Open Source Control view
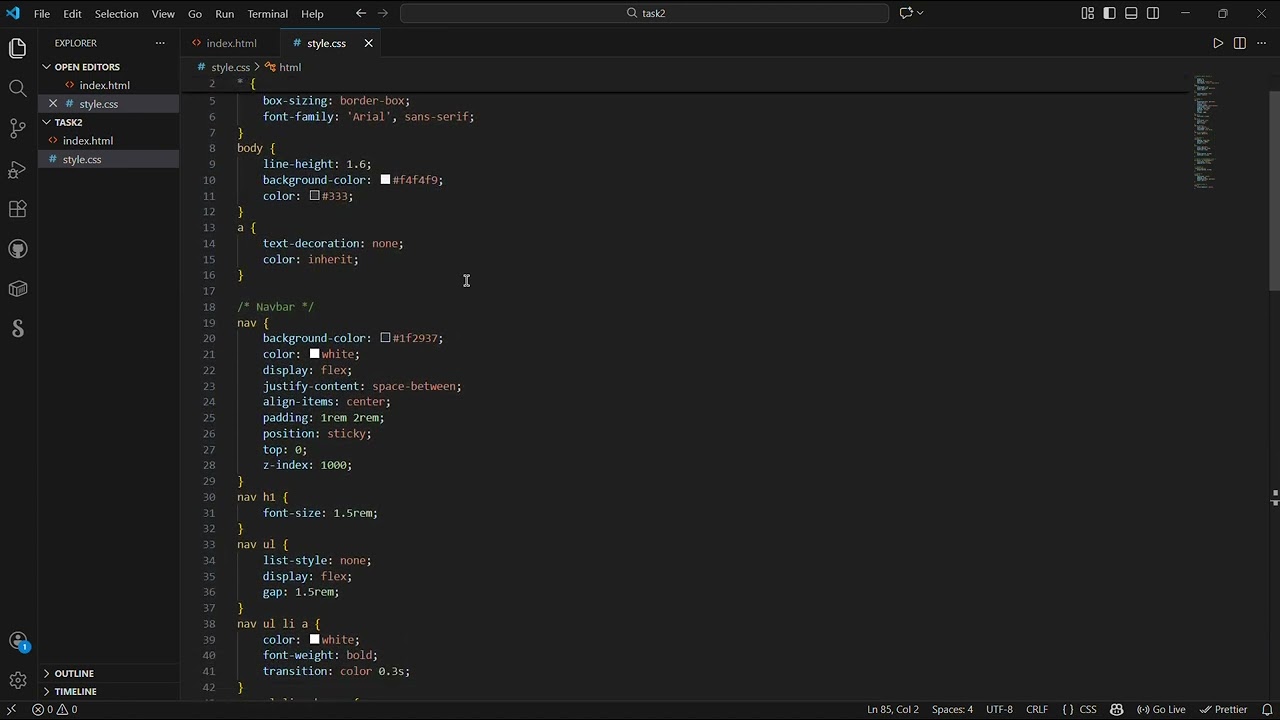Screen dimensions: 1280x720 (x=17, y=128)
